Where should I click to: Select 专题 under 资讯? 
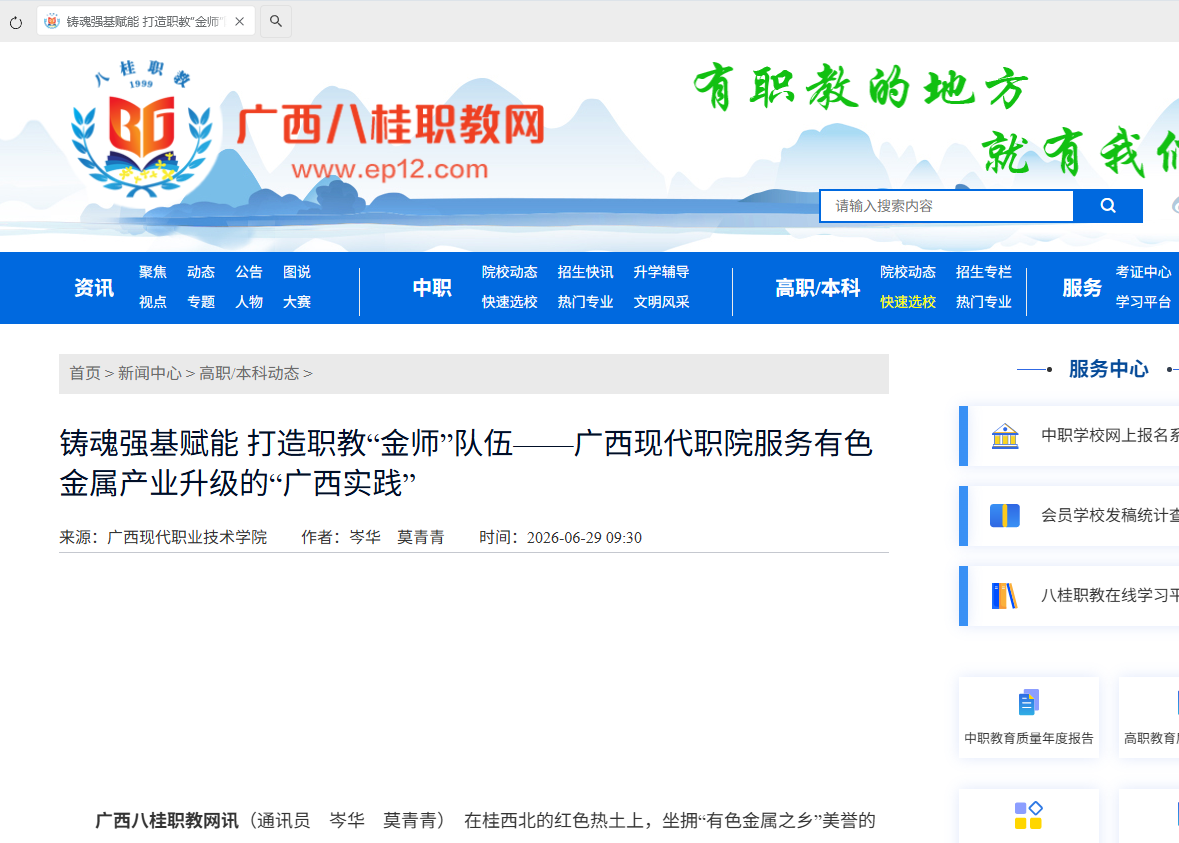point(201,302)
